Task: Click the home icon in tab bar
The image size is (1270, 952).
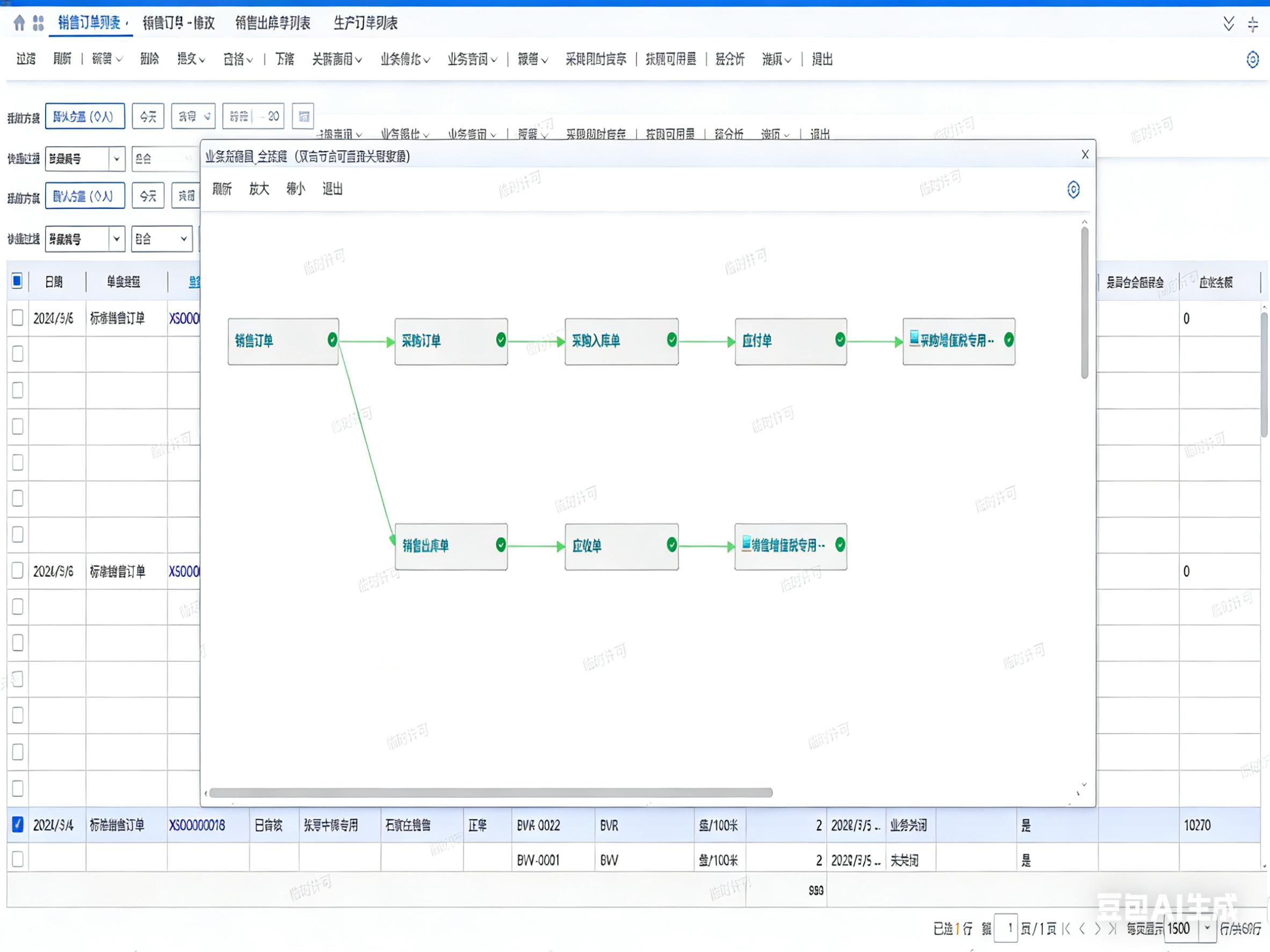Action: click(19, 23)
